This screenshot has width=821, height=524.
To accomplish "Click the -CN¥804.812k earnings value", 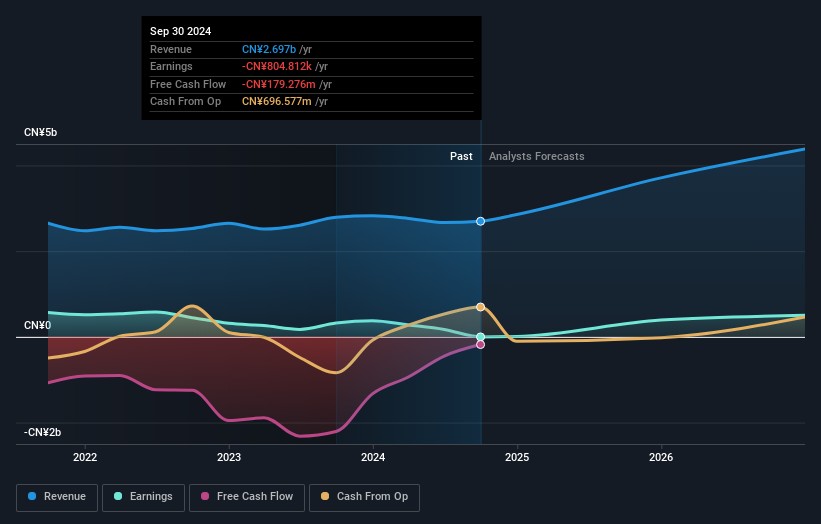I will tap(276, 66).
